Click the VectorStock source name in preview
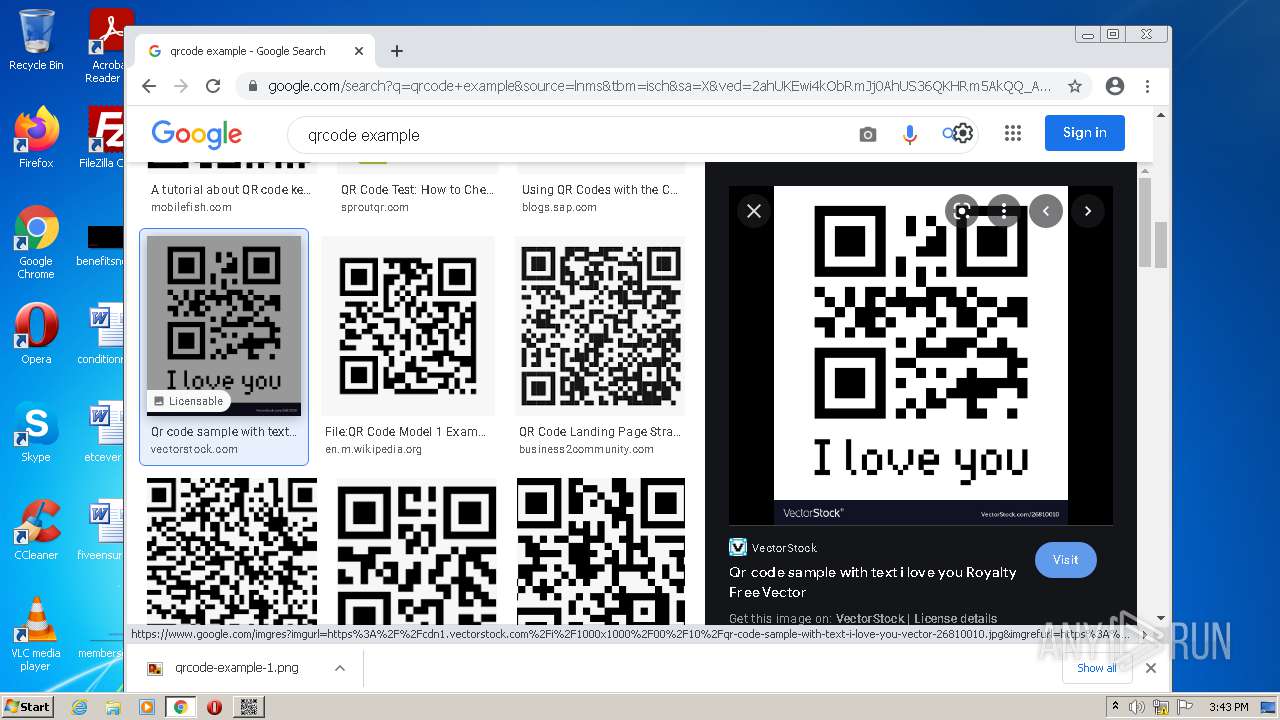 pos(784,548)
